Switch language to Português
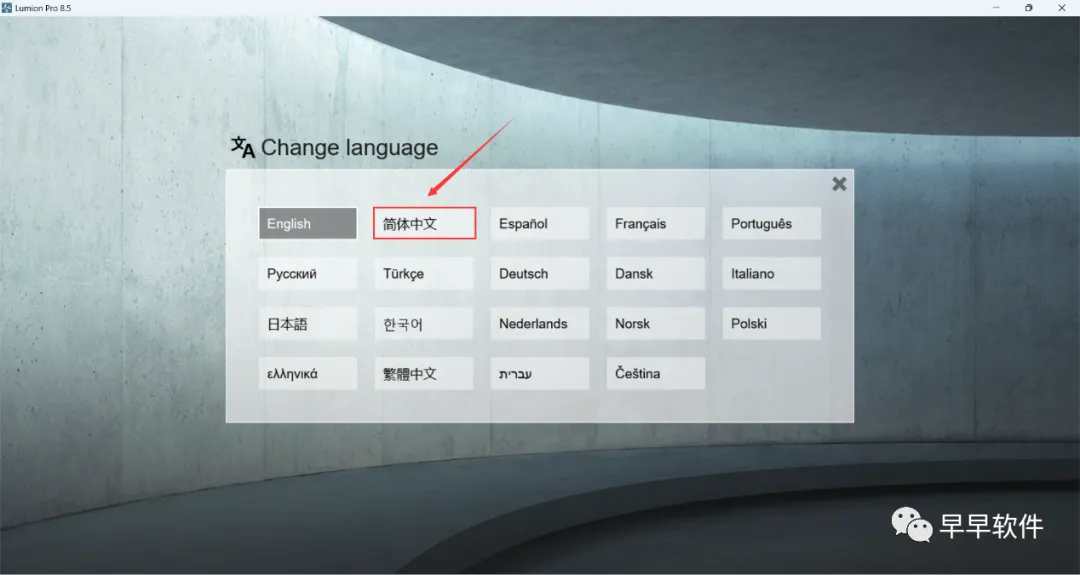This screenshot has width=1080, height=575. pos(771,224)
